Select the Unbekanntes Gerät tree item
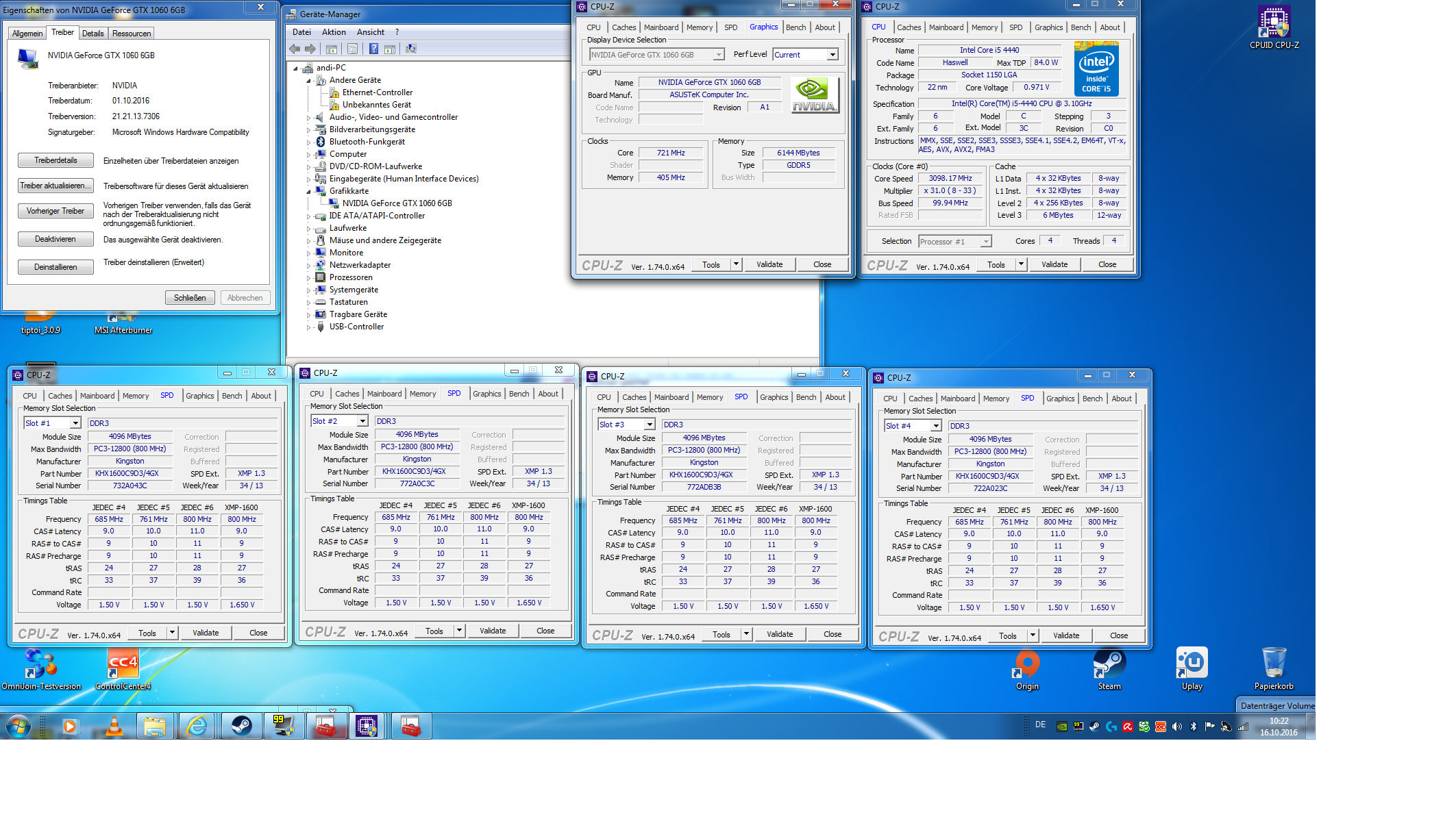 376,105
